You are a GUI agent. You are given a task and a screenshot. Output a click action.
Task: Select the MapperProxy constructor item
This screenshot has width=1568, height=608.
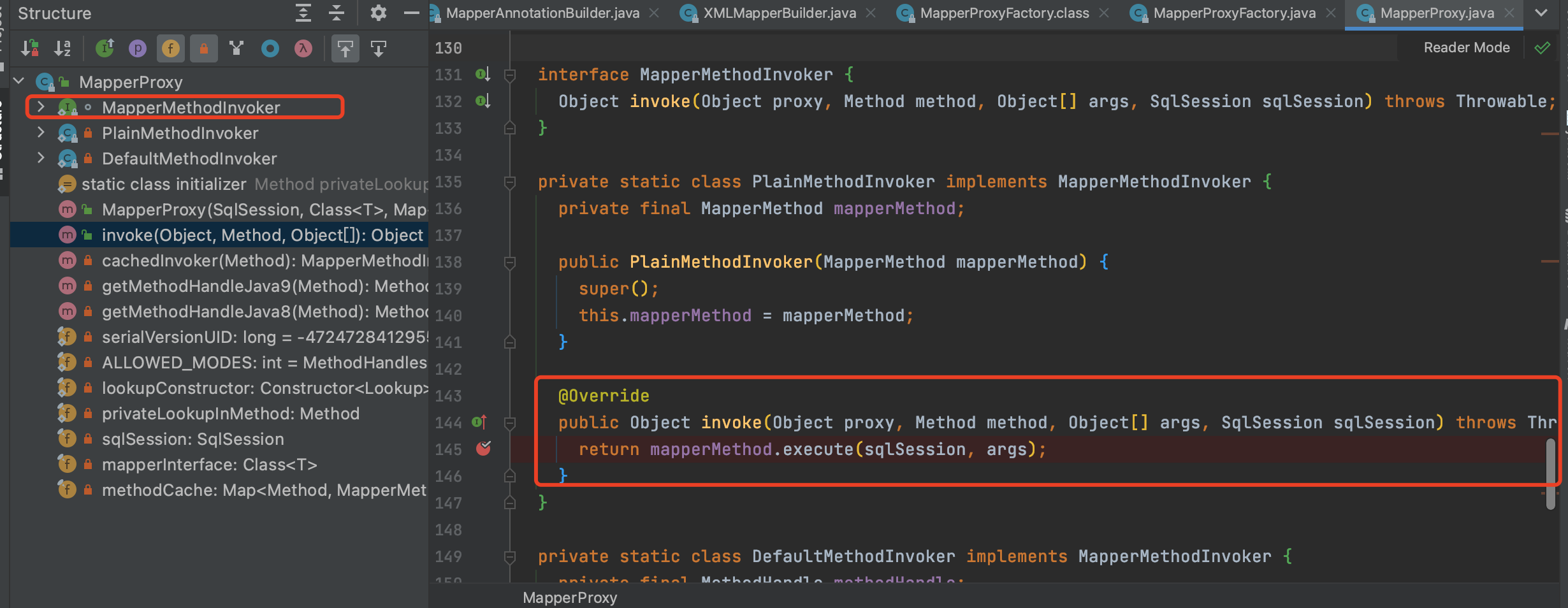219,210
